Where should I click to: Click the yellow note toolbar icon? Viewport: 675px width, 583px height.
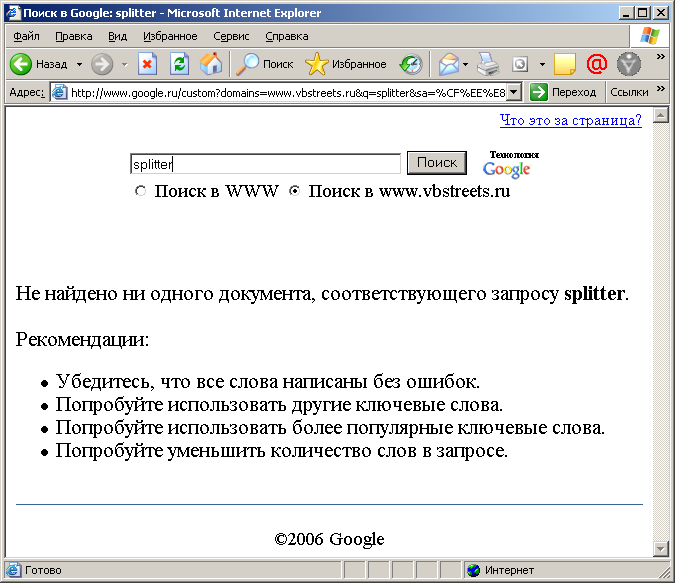pyautogui.click(x=565, y=64)
